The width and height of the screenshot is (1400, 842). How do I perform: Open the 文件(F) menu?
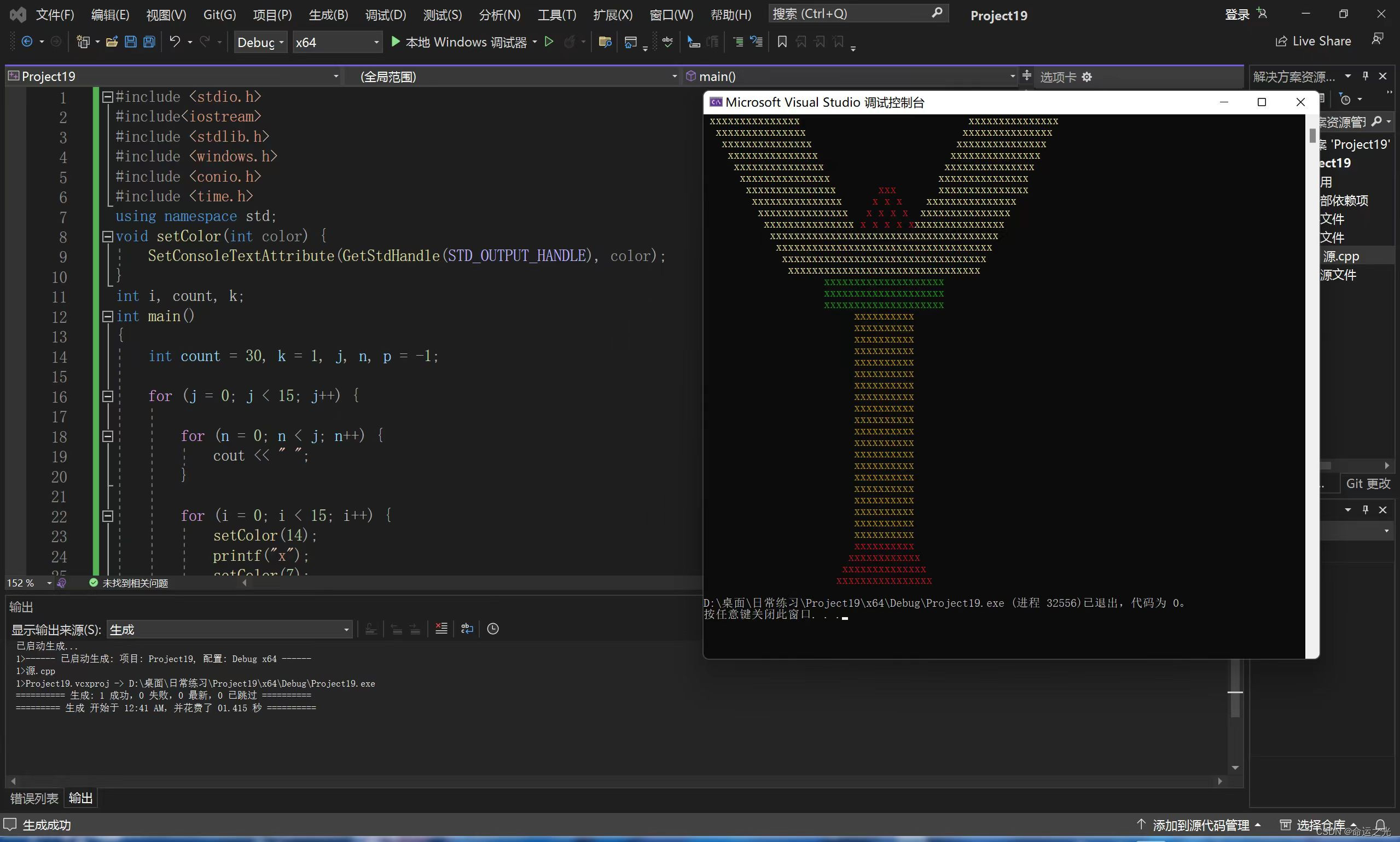tap(55, 15)
